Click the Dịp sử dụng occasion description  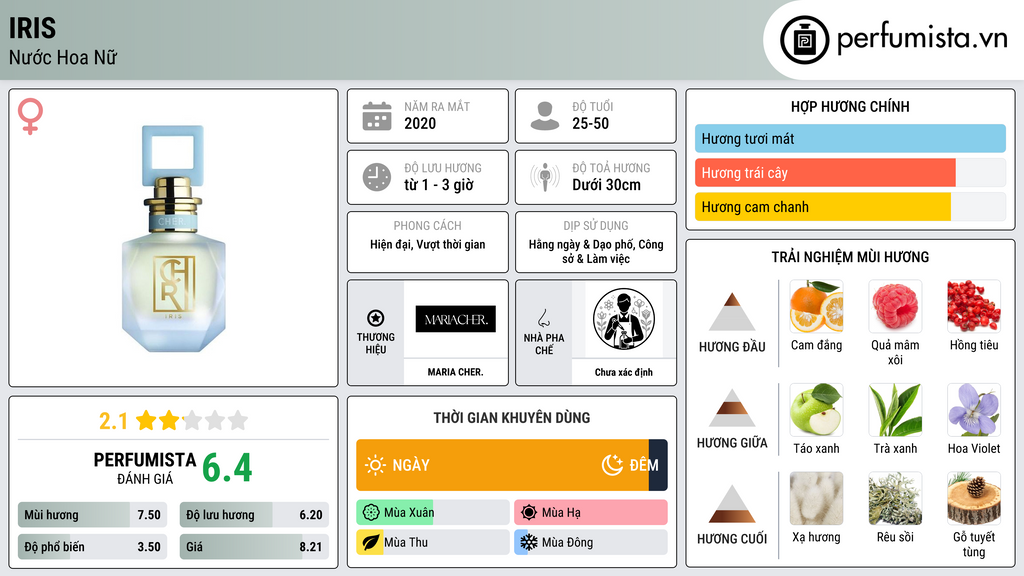[x=596, y=251]
